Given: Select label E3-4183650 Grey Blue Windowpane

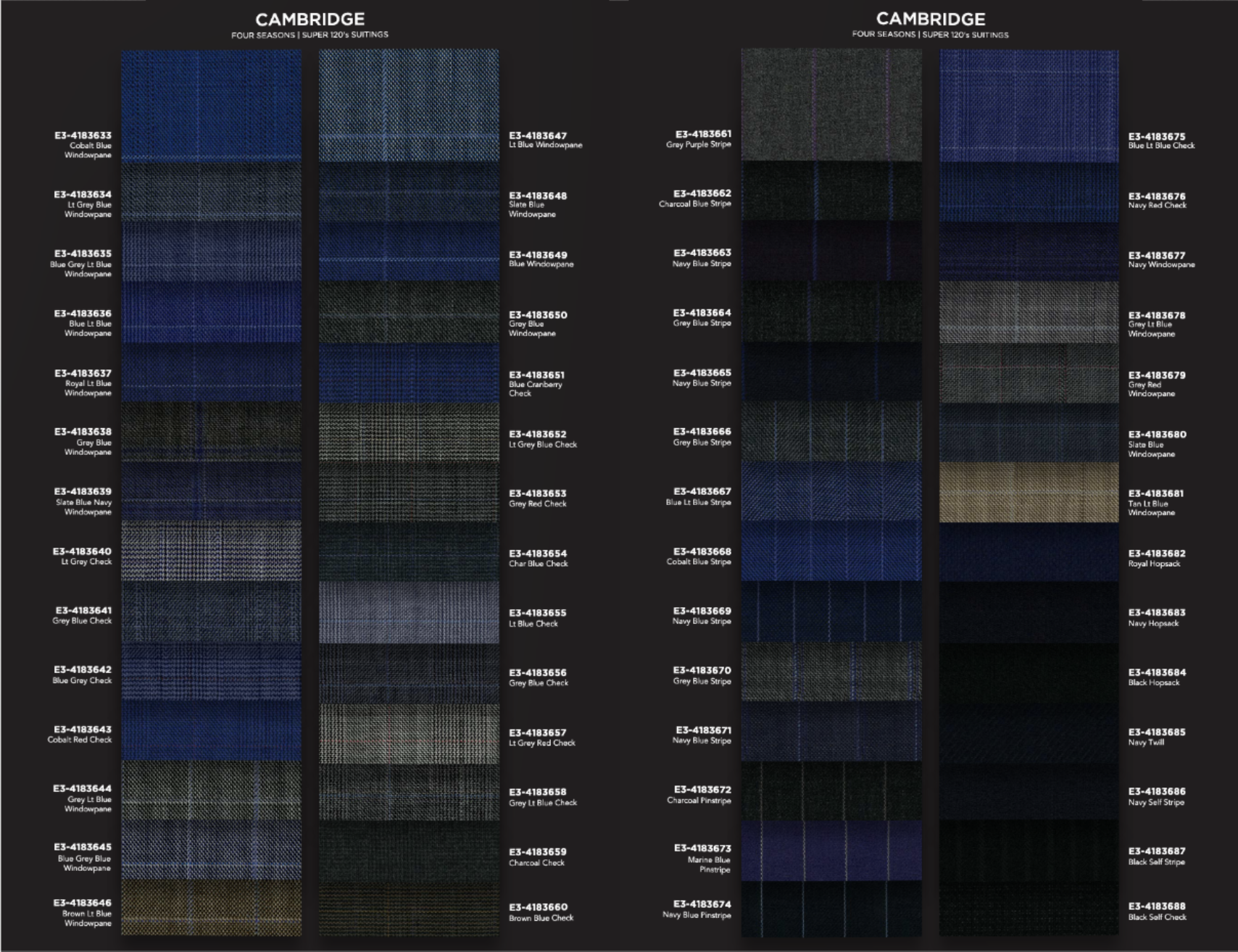Looking at the screenshot, I should pyautogui.click(x=538, y=324).
